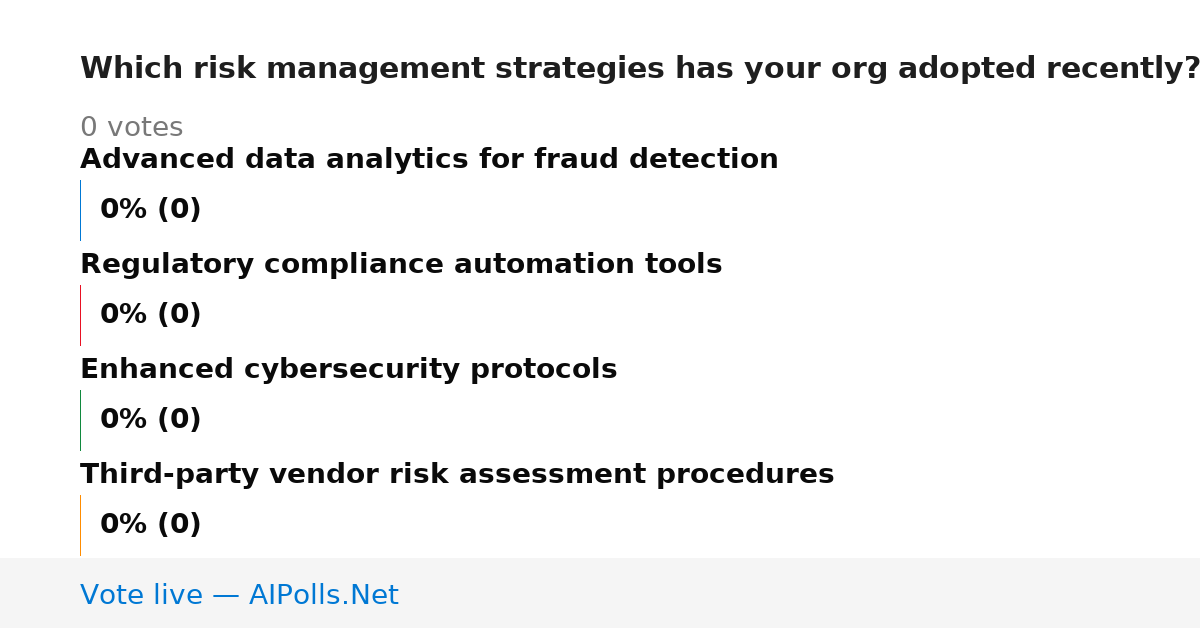Click the 0% percentage under Third-party vendor
The height and width of the screenshot is (628, 1200).
coord(124,525)
